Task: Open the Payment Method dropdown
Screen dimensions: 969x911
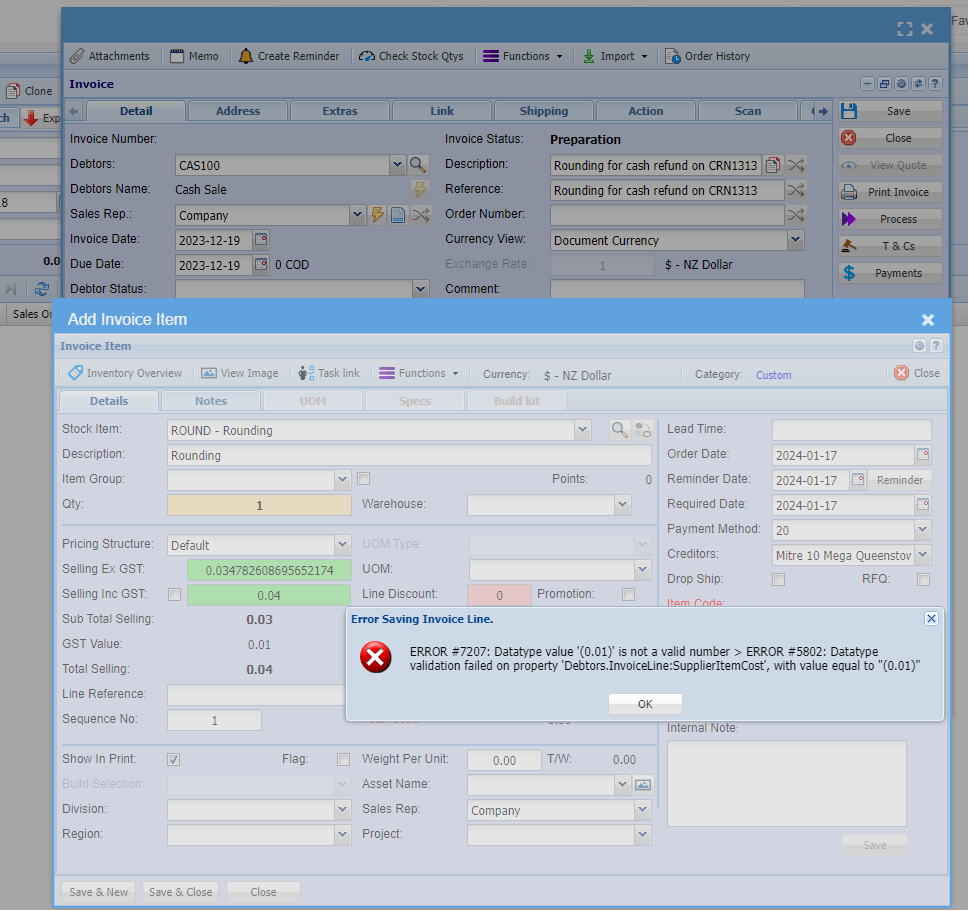Action: coord(922,530)
